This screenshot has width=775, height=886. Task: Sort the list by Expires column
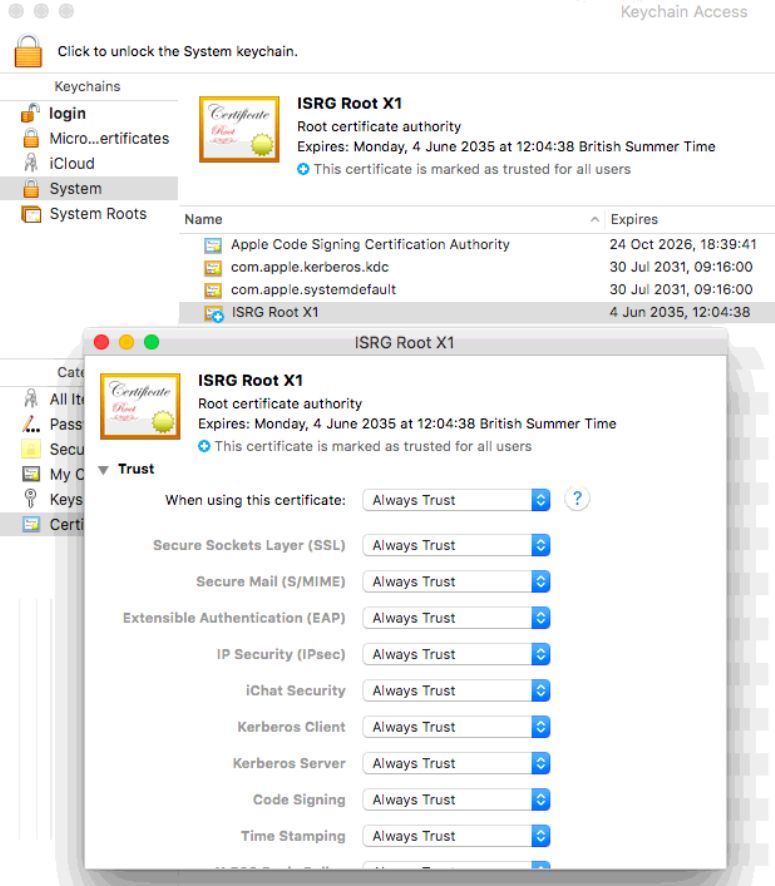(x=634, y=219)
